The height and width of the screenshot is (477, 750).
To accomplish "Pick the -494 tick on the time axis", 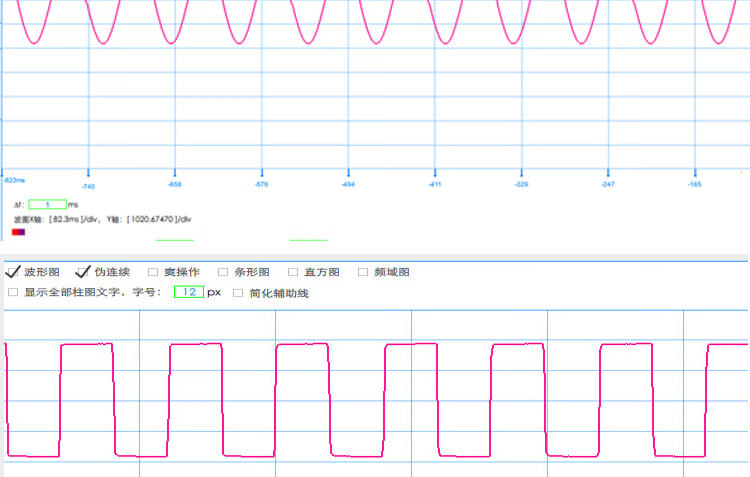I will 348,186.
